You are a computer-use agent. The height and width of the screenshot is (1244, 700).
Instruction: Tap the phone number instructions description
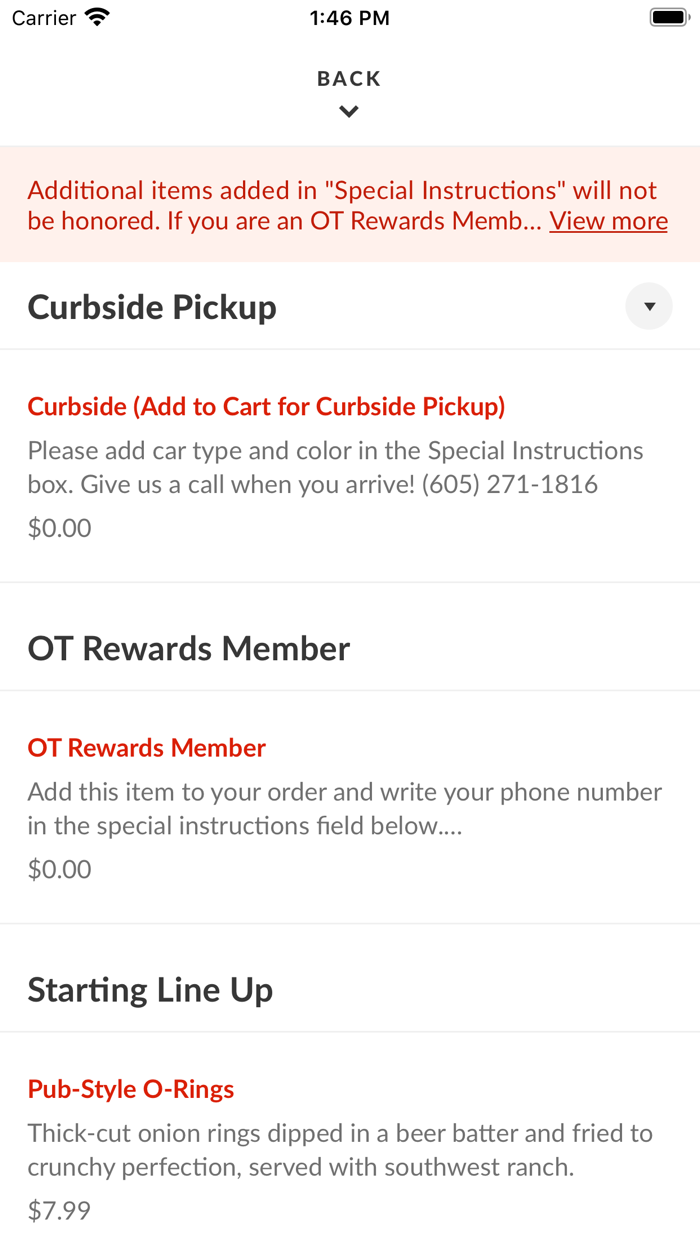[344, 809]
